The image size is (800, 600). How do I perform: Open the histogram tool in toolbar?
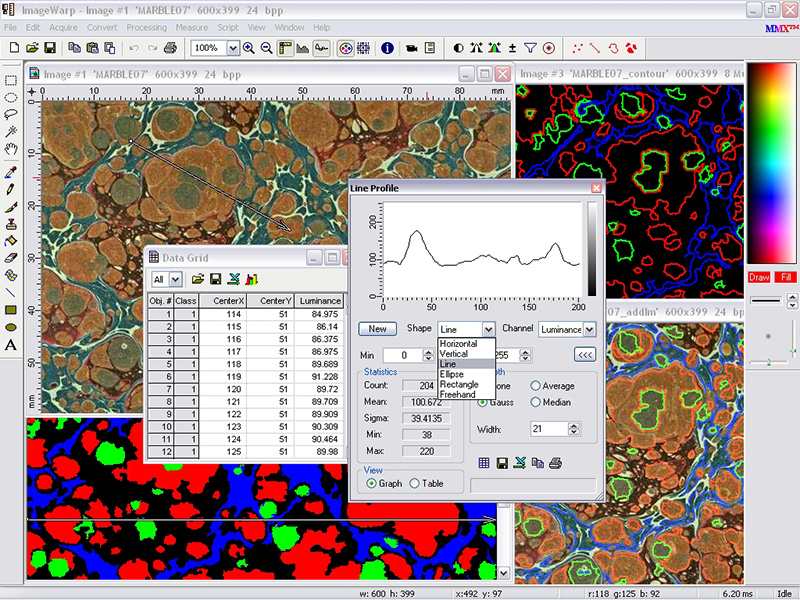303,48
